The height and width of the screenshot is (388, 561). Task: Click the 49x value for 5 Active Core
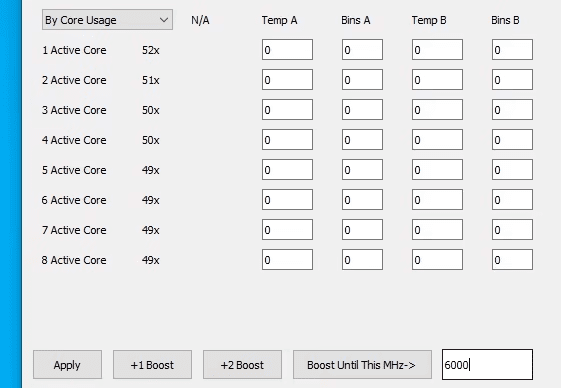point(151,170)
